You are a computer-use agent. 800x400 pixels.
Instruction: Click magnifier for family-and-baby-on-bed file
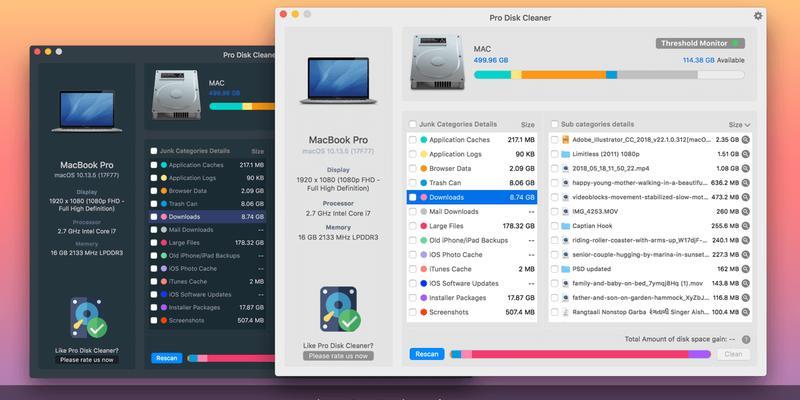tap(745, 283)
